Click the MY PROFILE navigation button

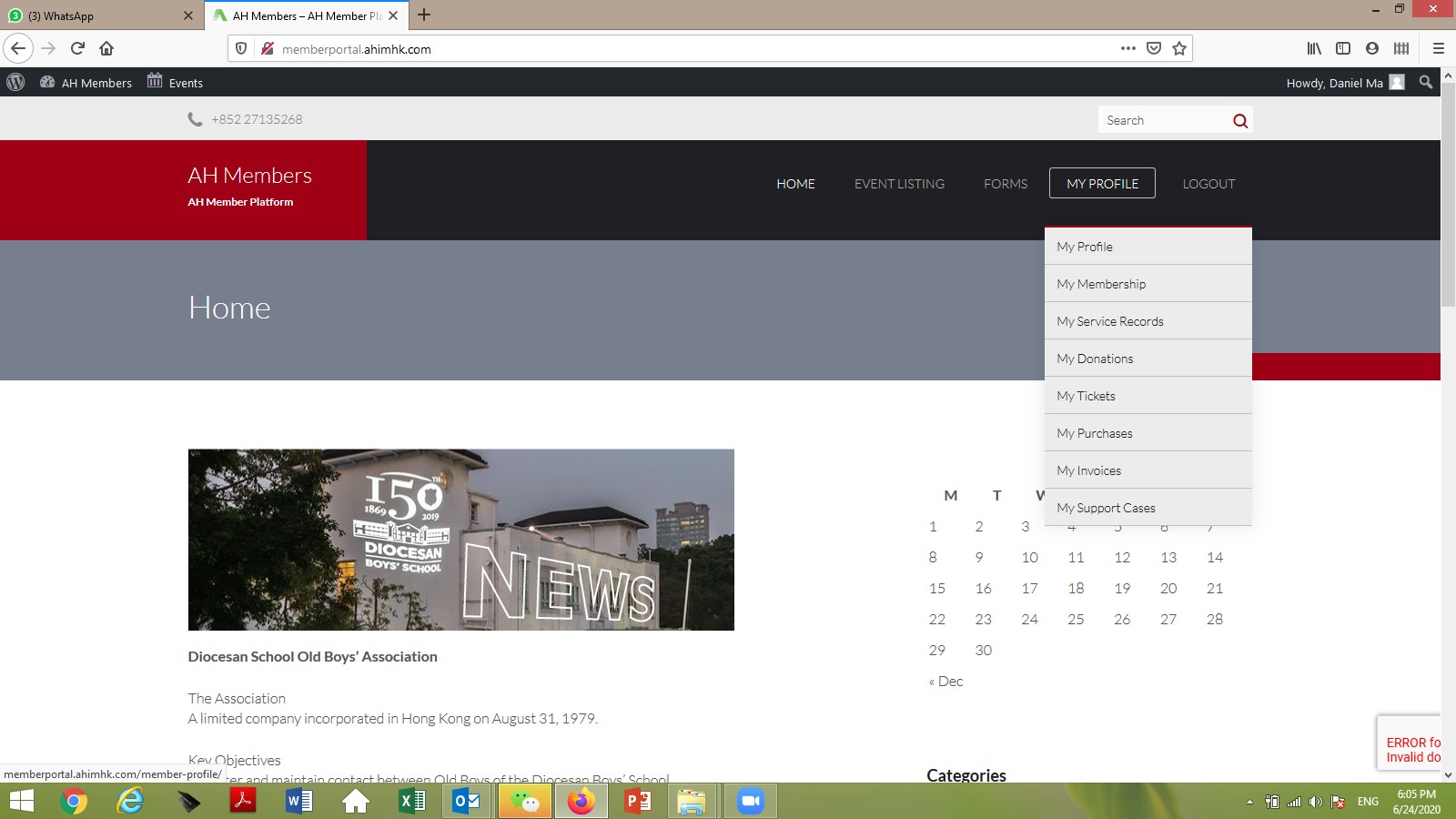1102,183
